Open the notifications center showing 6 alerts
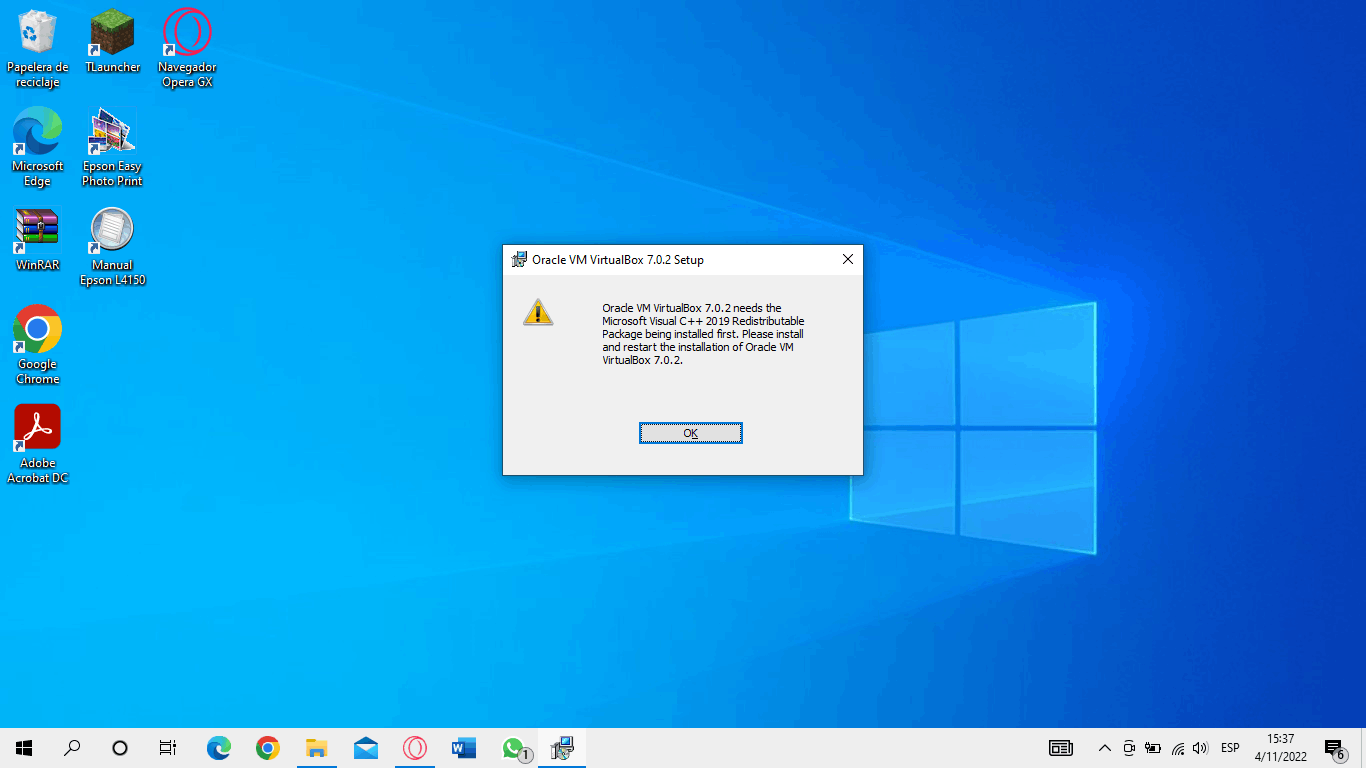 coord(1334,747)
